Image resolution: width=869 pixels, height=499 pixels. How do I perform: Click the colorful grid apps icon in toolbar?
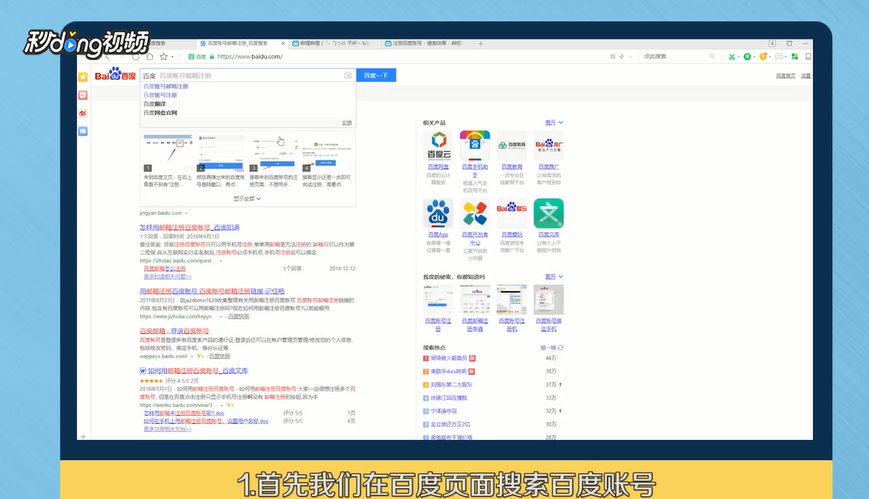[795, 57]
